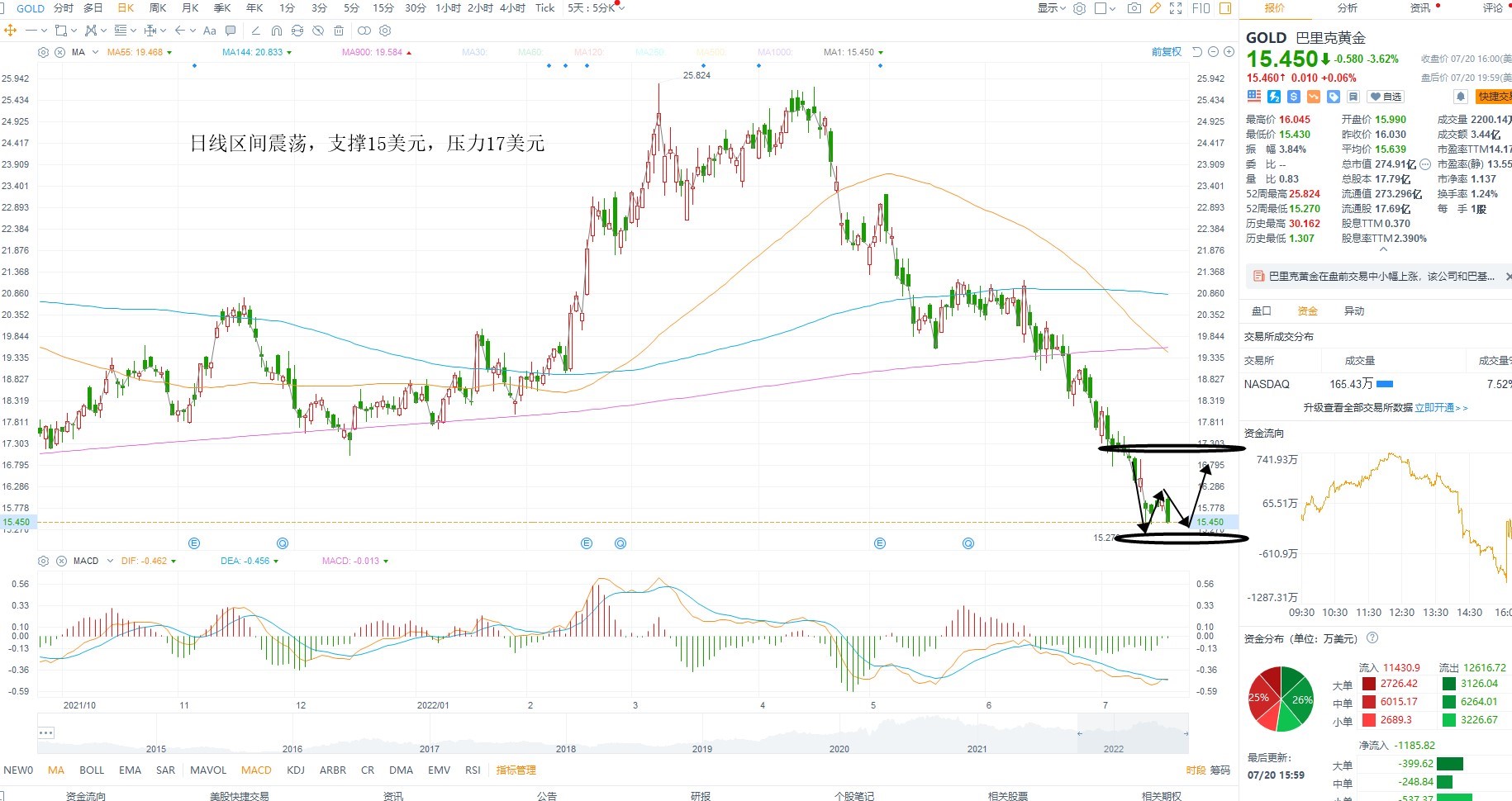Click the camera screenshot icon
Screen dimensions: 1512x801
click(1134, 8)
